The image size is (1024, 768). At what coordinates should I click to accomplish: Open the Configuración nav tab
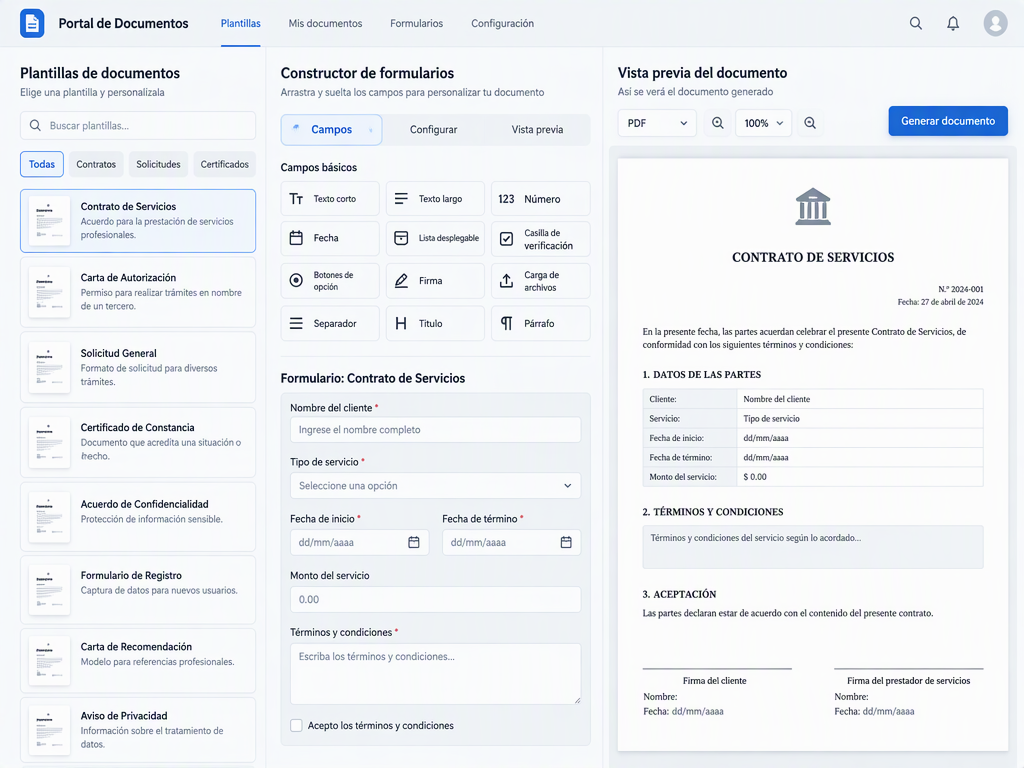pos(502,24)
